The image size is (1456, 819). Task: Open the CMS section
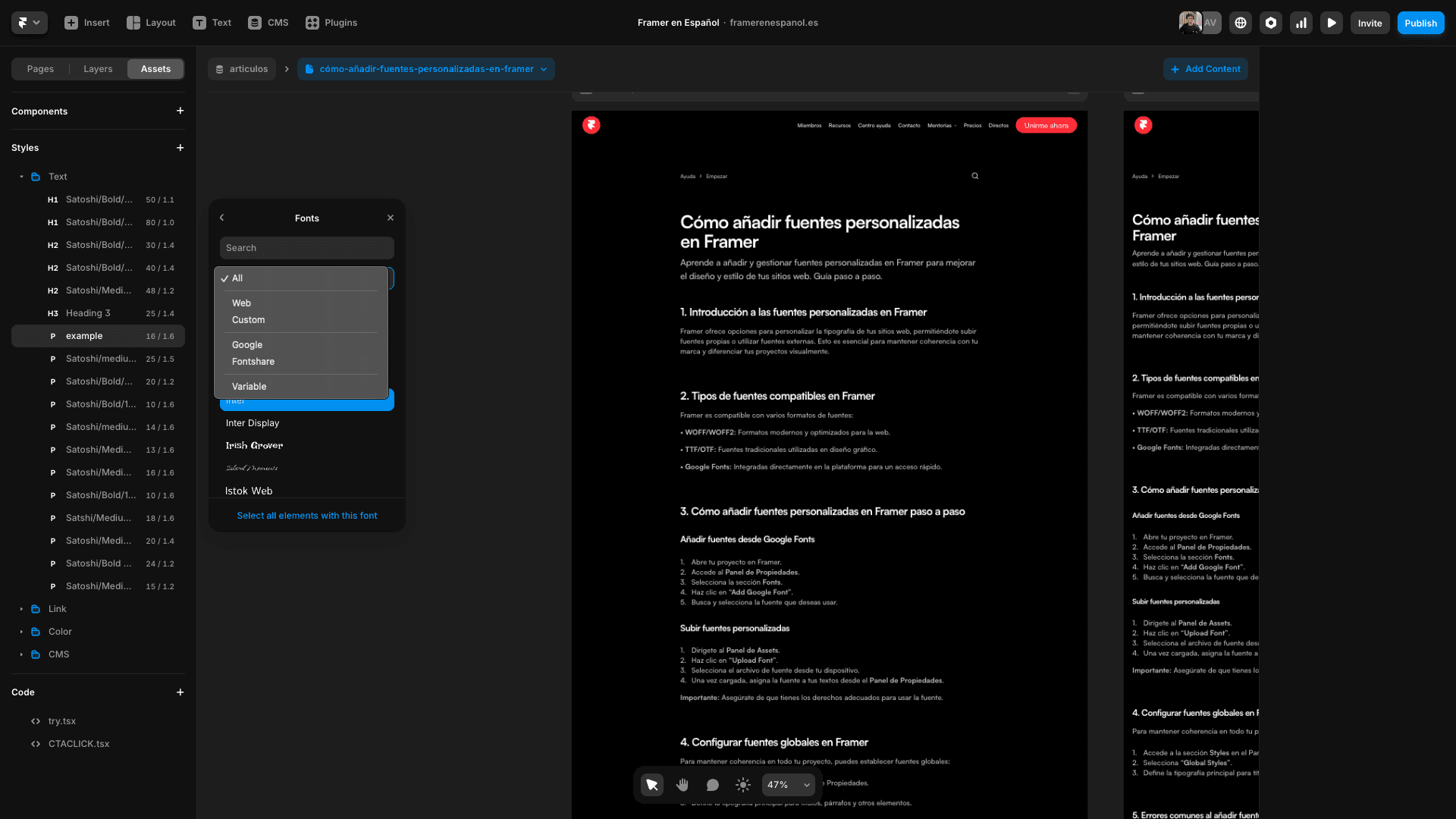pyautogui.click(x=268, y=23)
